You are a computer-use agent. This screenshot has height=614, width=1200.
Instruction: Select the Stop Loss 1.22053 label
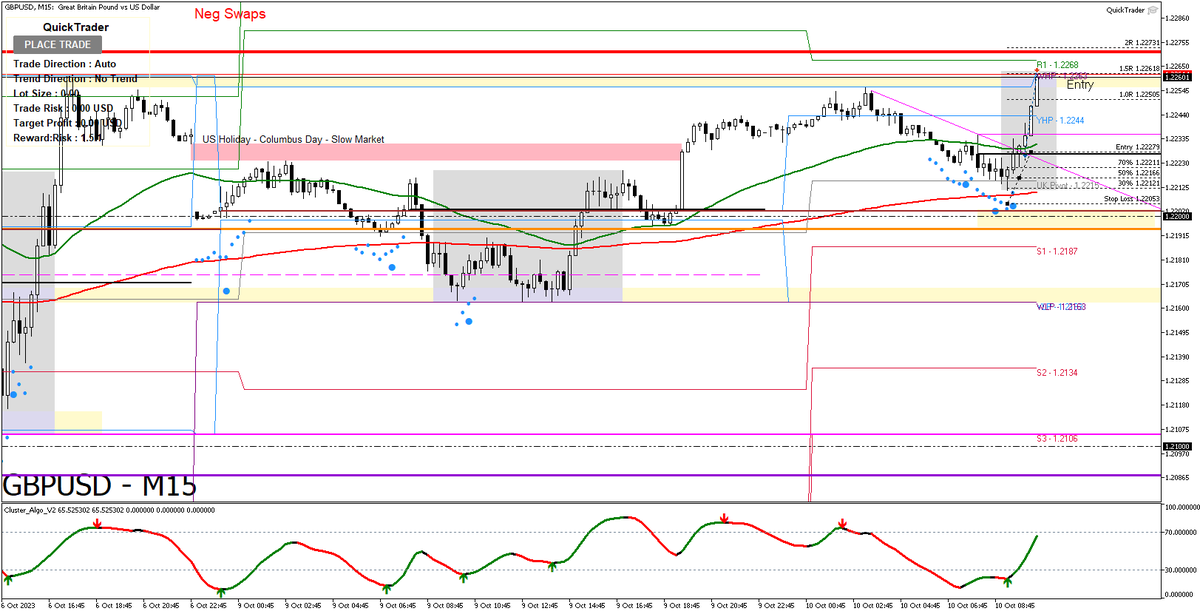pos(1132,198)
